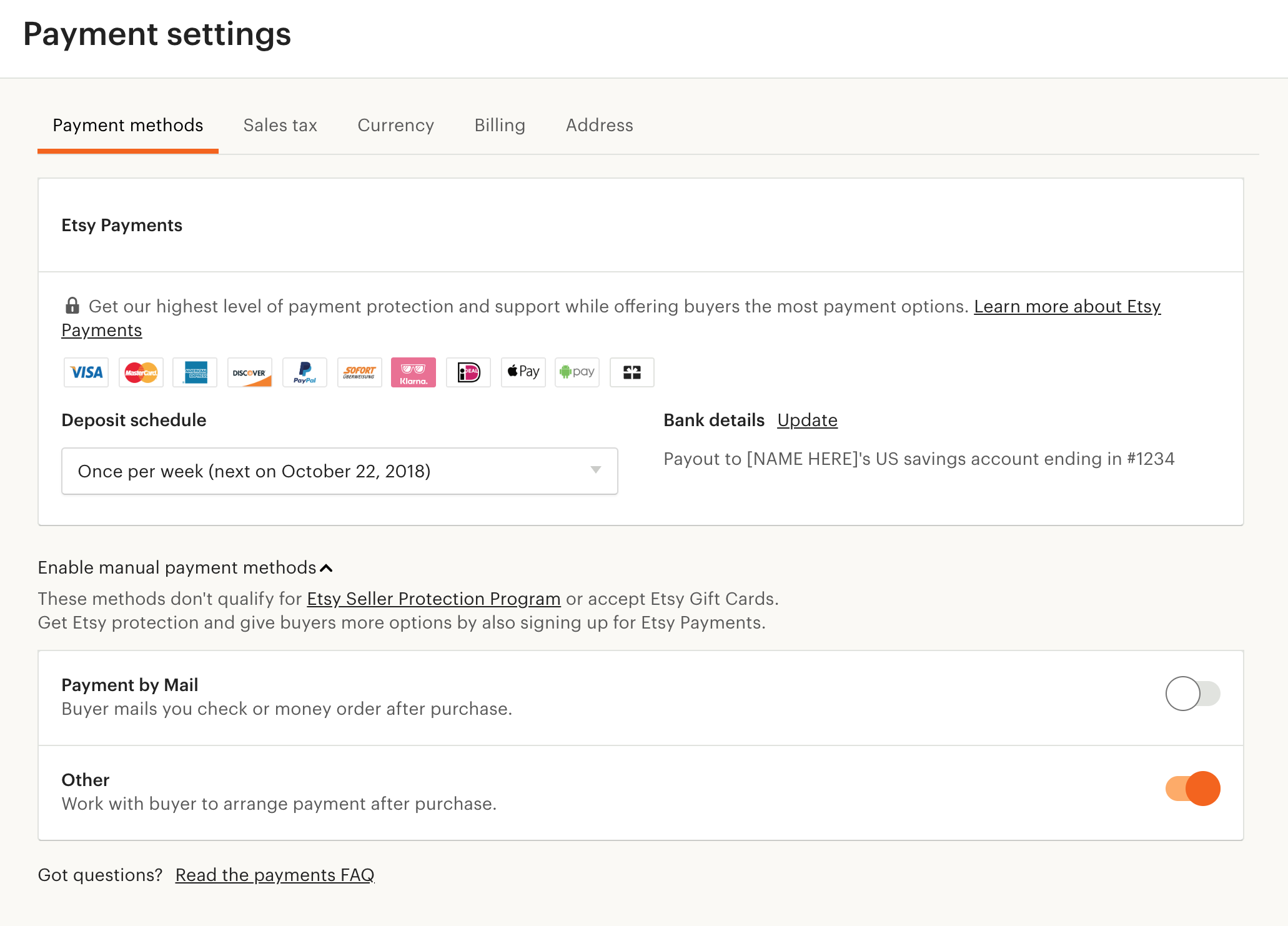Switch to the Currency tab
This screenshot has height=926, width=1288.
pyautogui.click(x=396, y=125)
